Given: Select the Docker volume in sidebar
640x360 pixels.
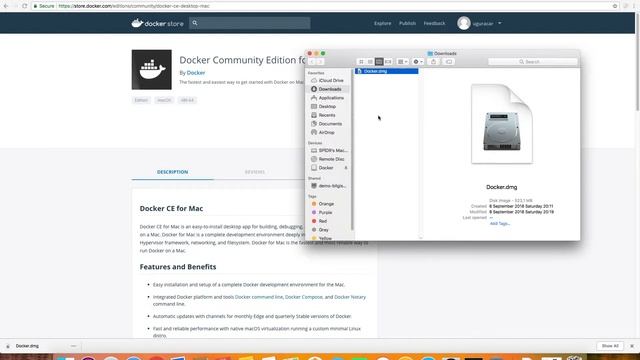Looking at the screenshot, I should (x=326, y=168).
